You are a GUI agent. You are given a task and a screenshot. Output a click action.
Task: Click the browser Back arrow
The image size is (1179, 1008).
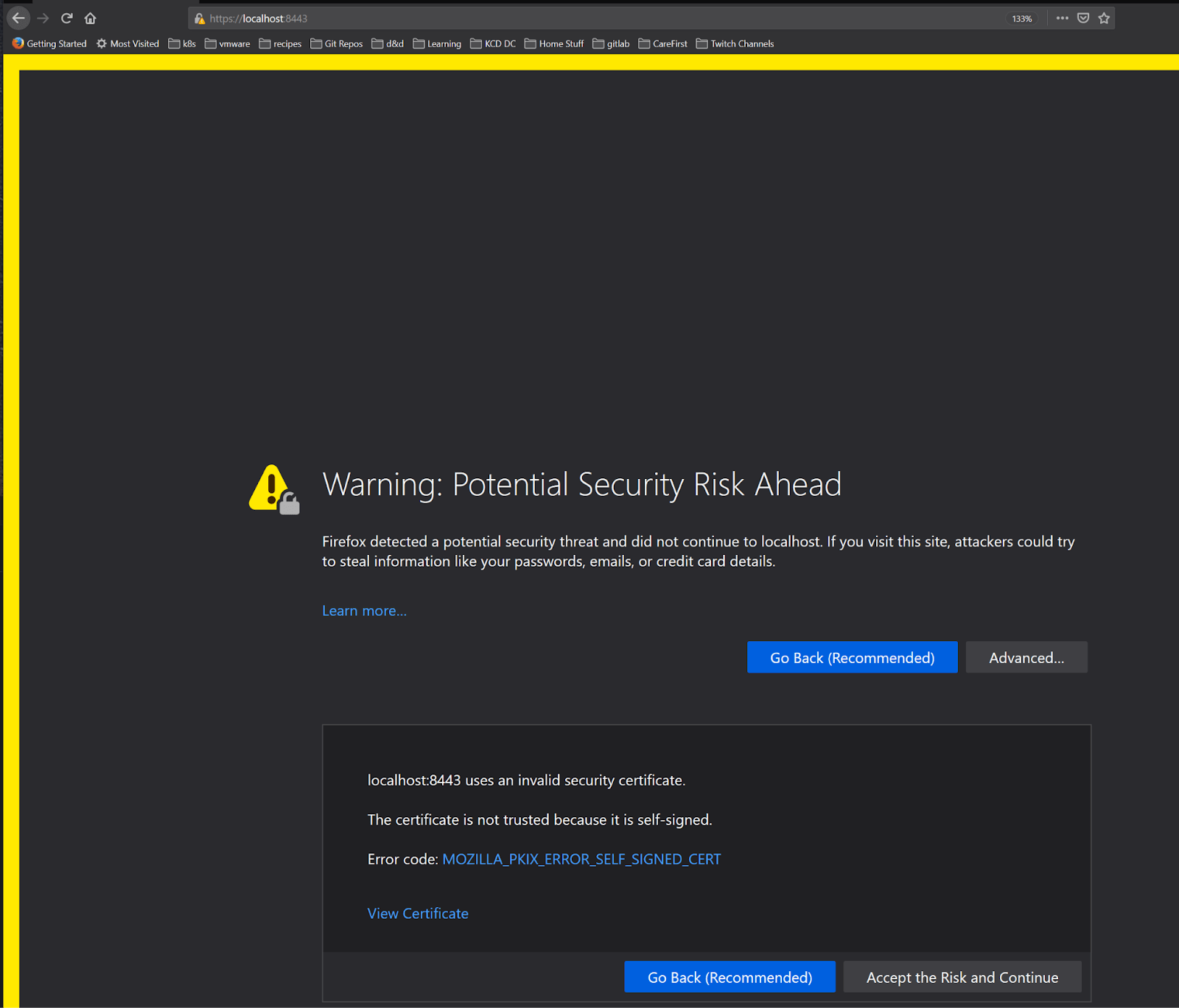click(18, 18)
